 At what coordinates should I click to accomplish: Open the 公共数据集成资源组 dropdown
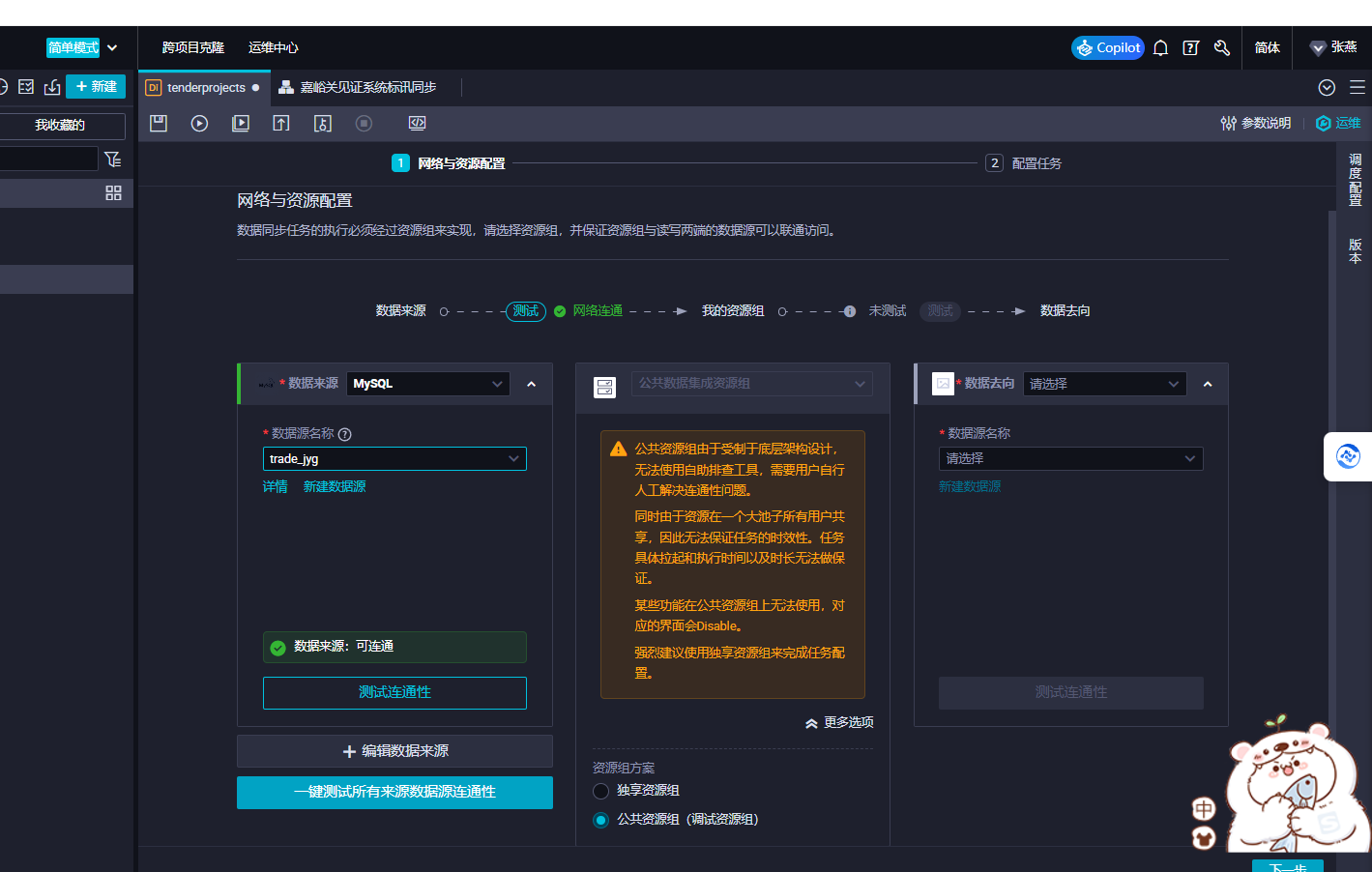[752, 384]
